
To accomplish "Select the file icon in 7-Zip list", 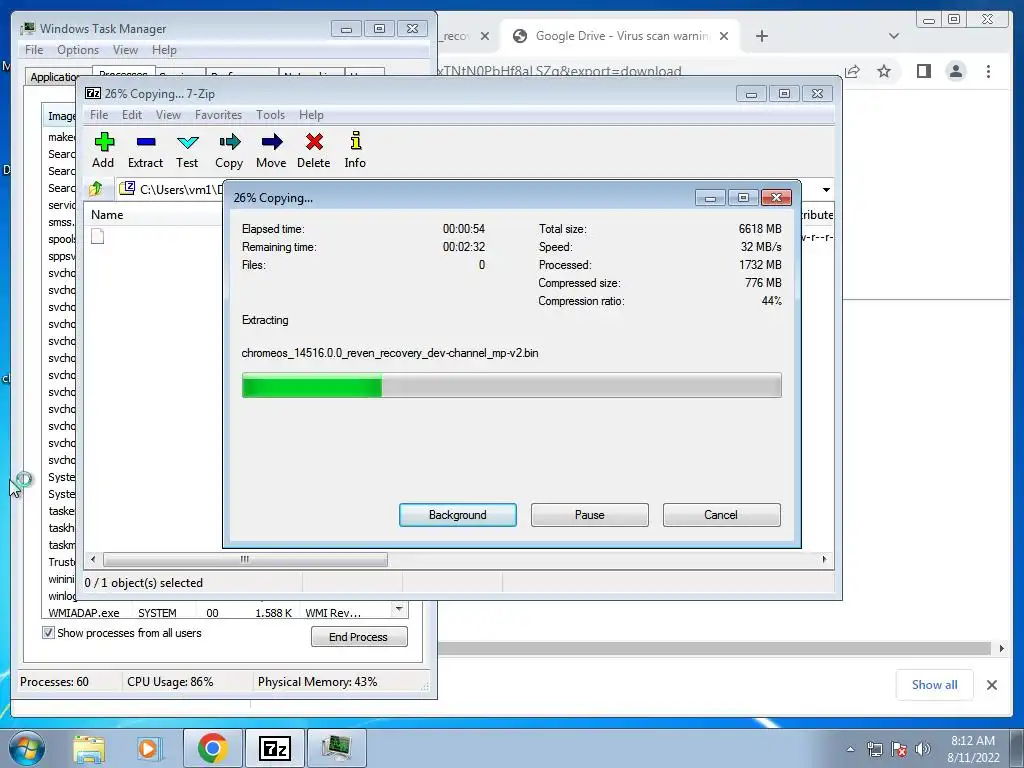I will (x=97, y=236).
